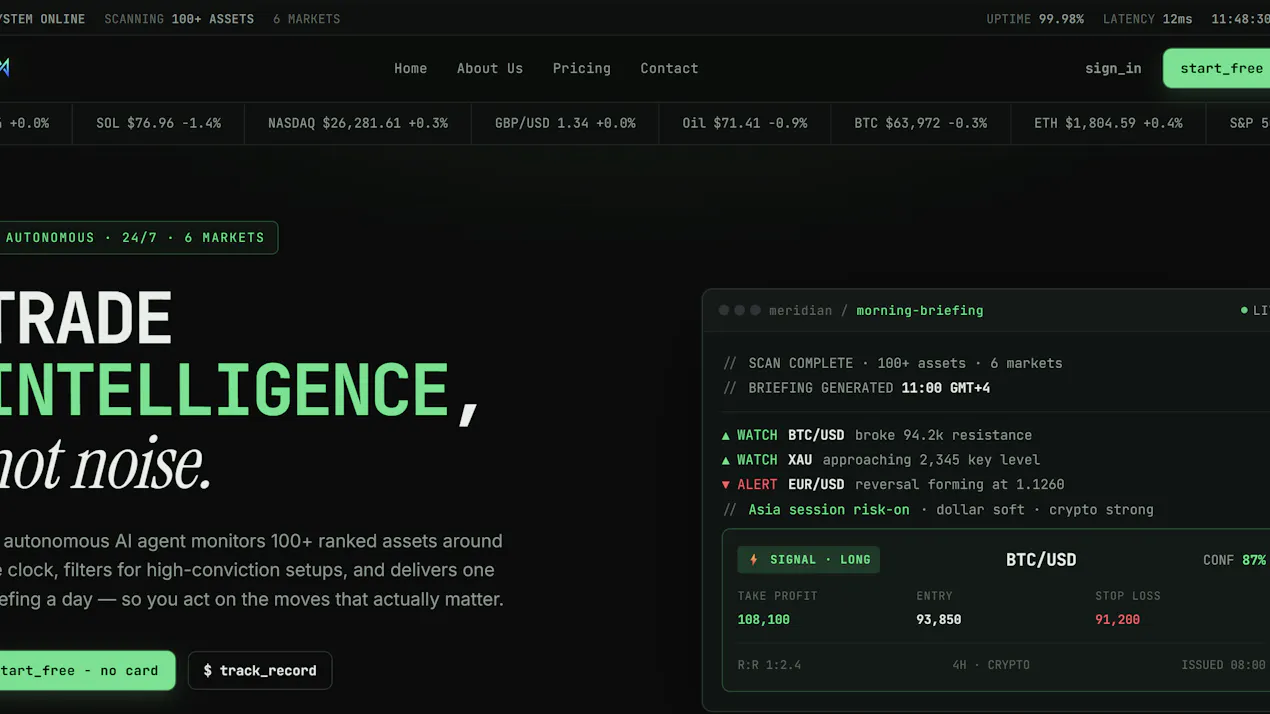The width and height of the screenshot is (1270, 714).
Task: Open the About Us page
Action: coord(490,68)
